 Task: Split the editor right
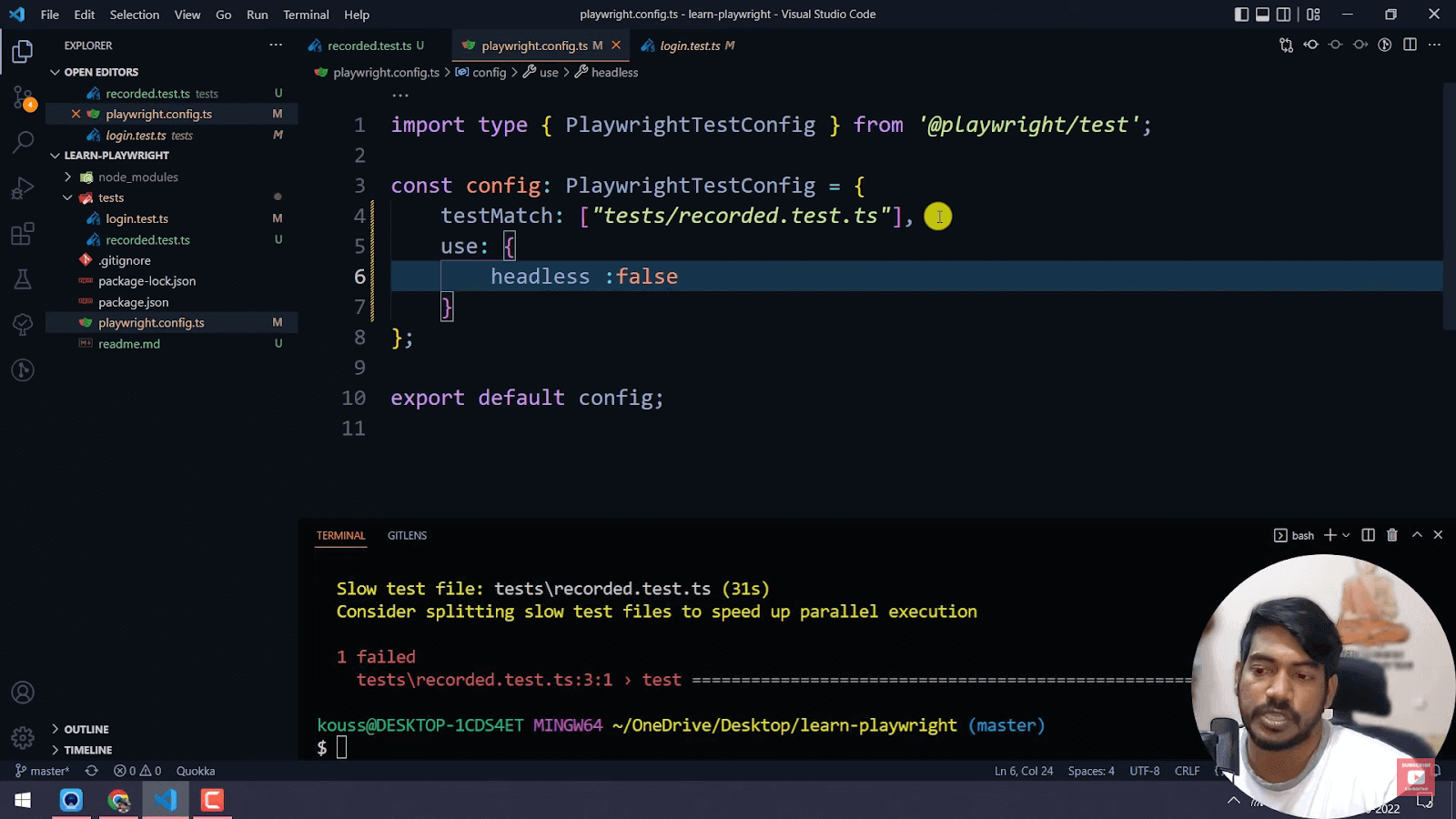coord(1410,45)
